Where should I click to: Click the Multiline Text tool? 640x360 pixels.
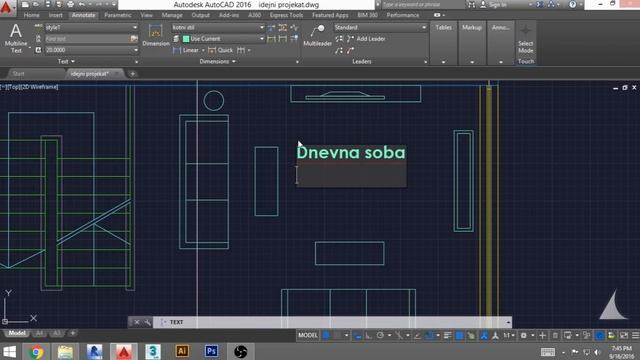click(16, 38)
